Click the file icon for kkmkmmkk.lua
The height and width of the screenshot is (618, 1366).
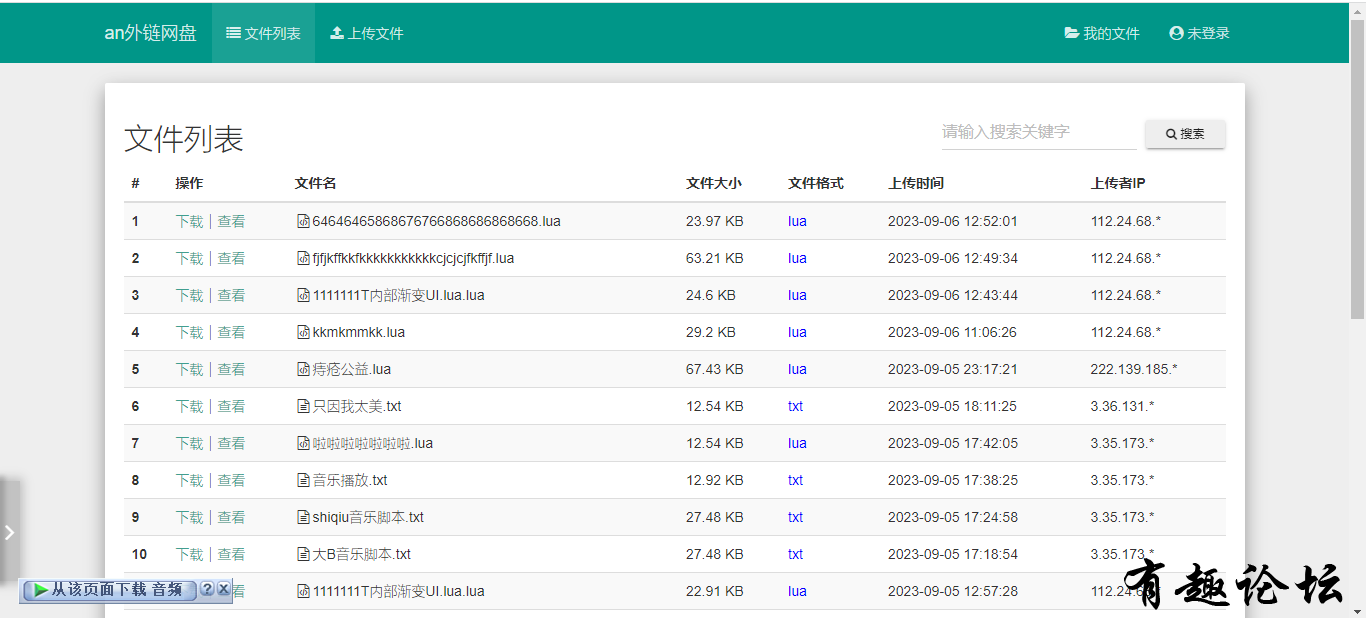point(303,332)
